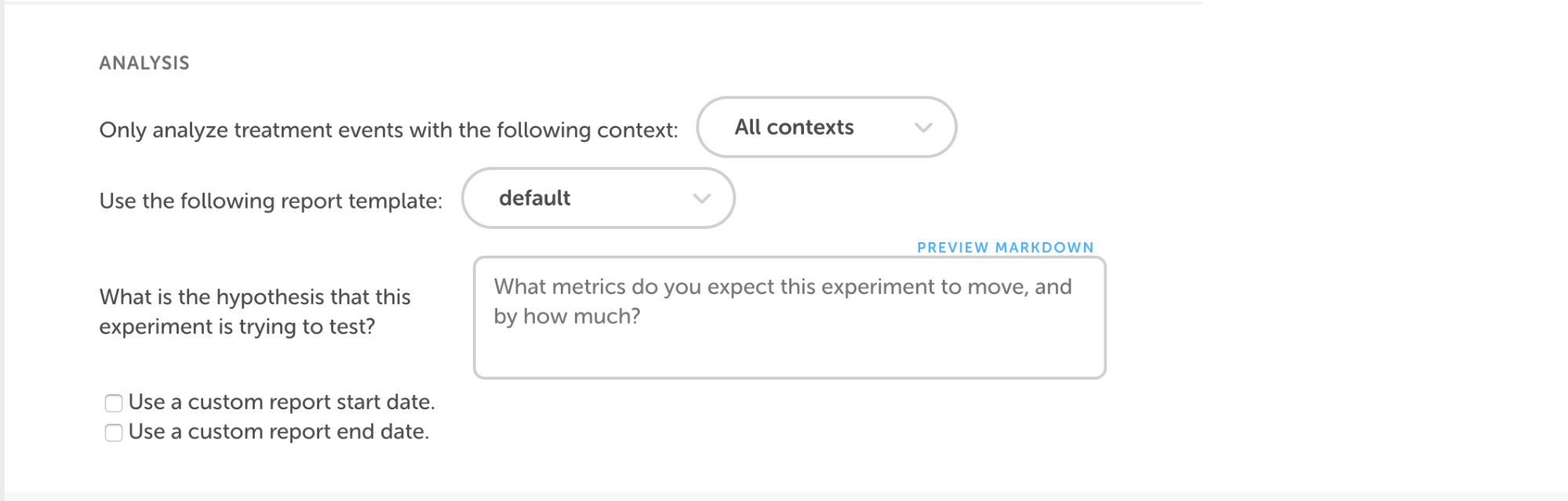1568x501 pixels.
Task: Click "PREVIEW MARKDOWN" above the text box
Action: pos(1004,247)
